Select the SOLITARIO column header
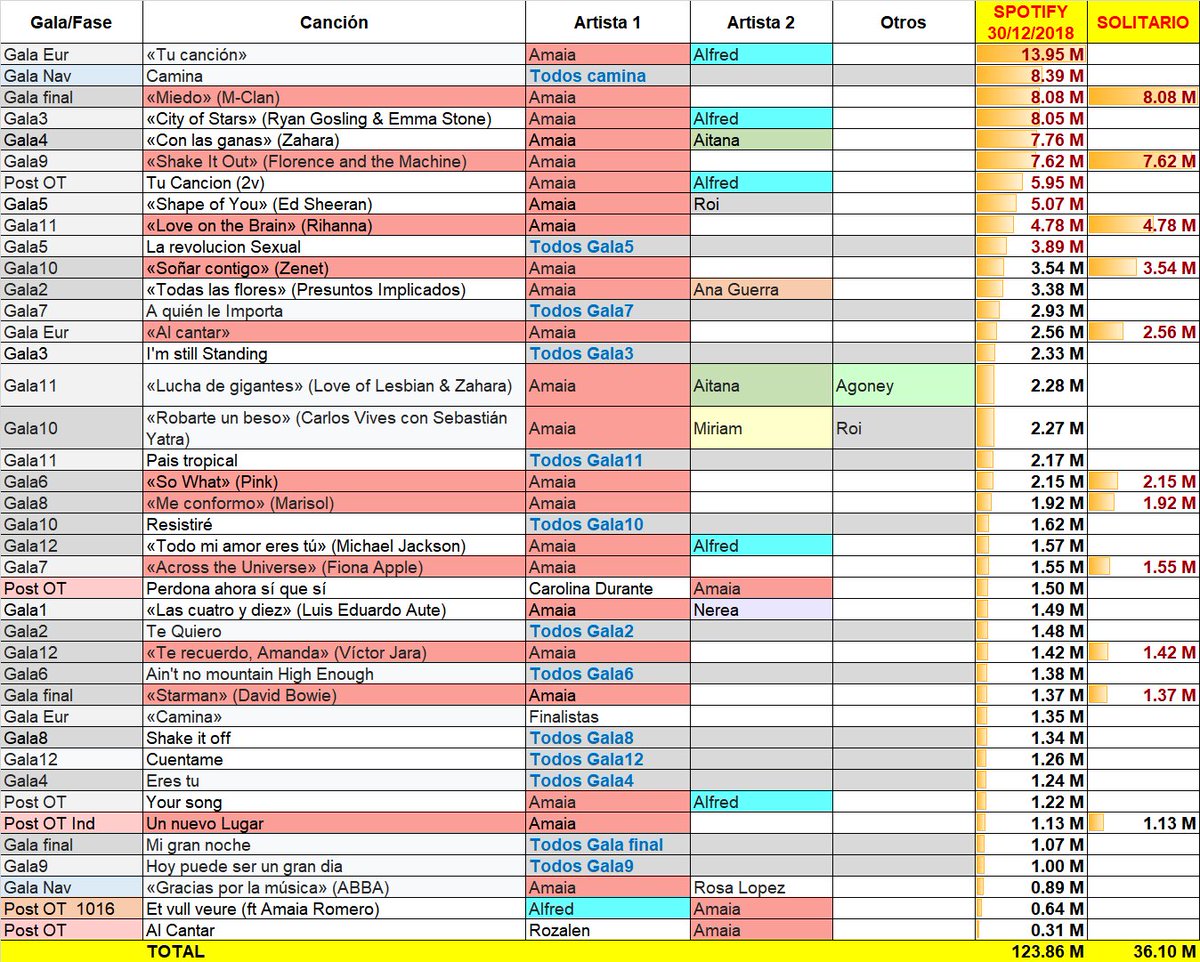Screen dimensions: 1200x962 (1144, 22)
